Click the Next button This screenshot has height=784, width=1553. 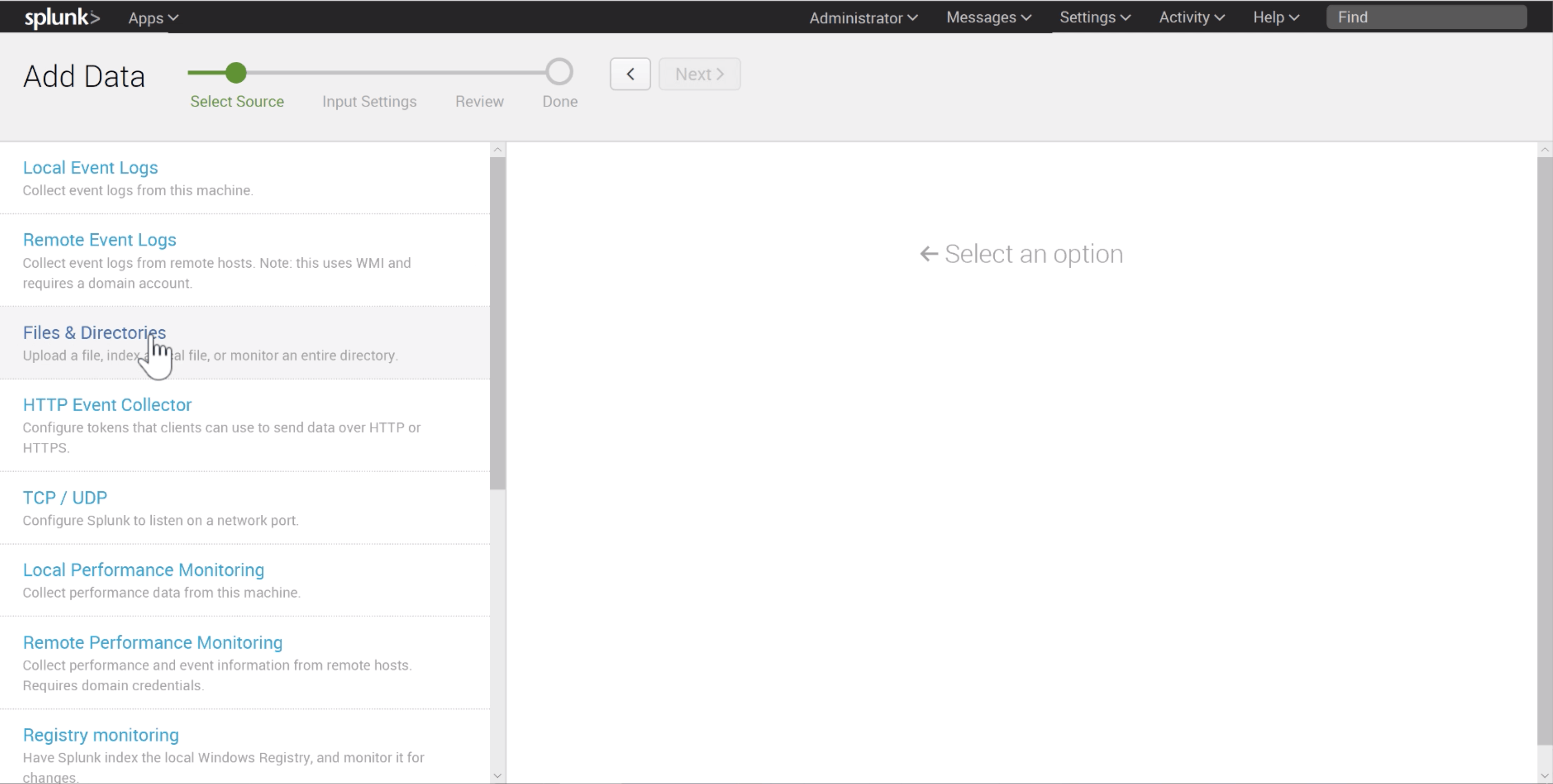pyautogui.click(x=700, y=74)
